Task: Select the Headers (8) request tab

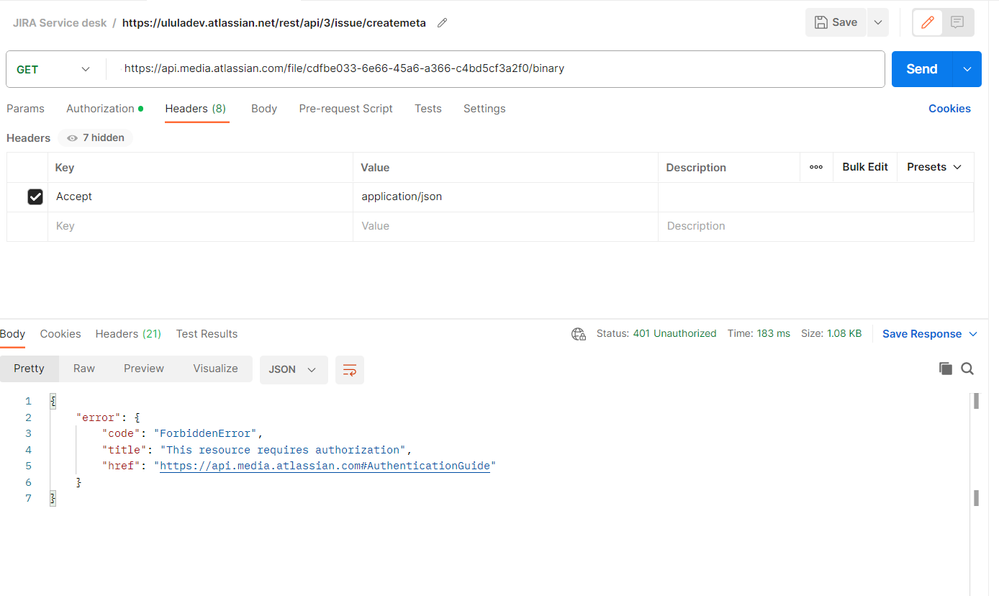Action: click(196, 108)
